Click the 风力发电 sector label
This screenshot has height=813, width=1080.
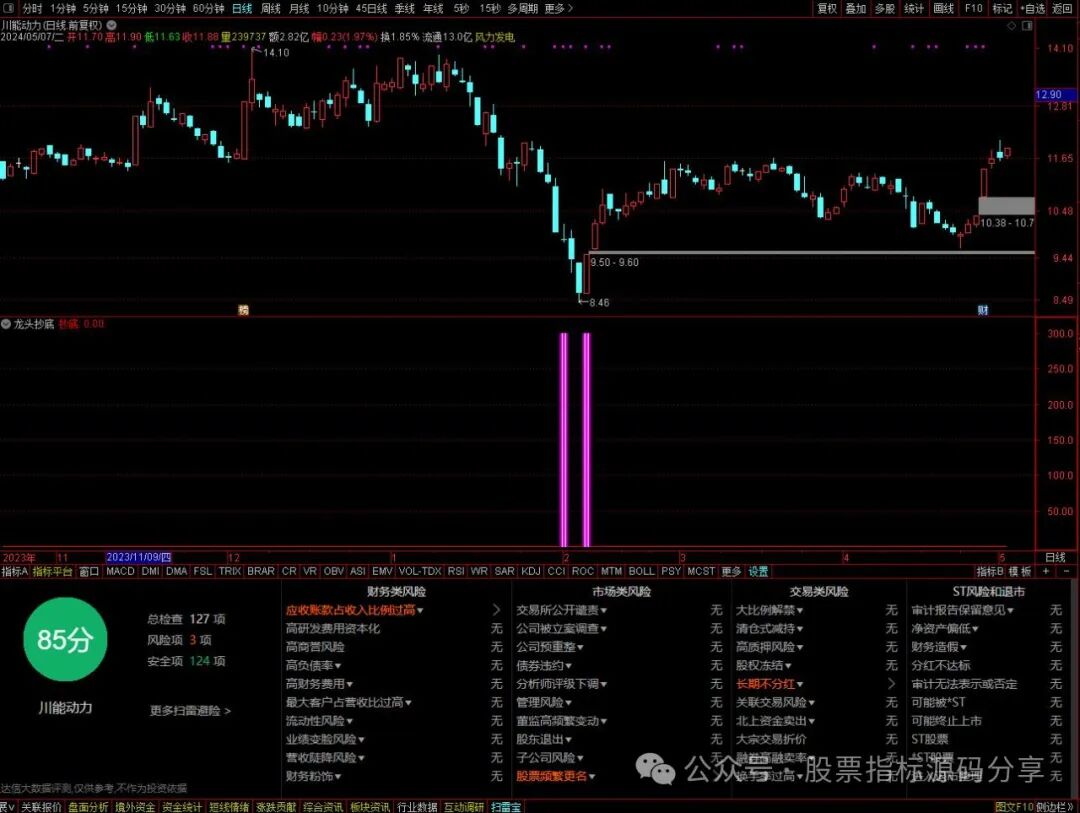click(x=495, y=37)
